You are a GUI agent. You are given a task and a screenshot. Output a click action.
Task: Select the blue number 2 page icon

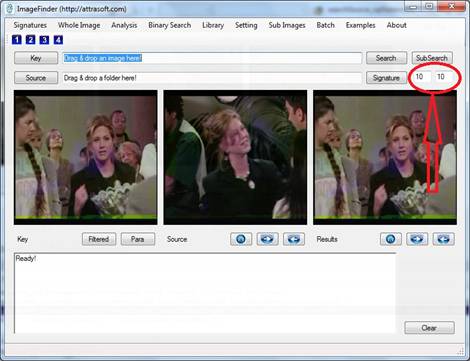[30, 40]
